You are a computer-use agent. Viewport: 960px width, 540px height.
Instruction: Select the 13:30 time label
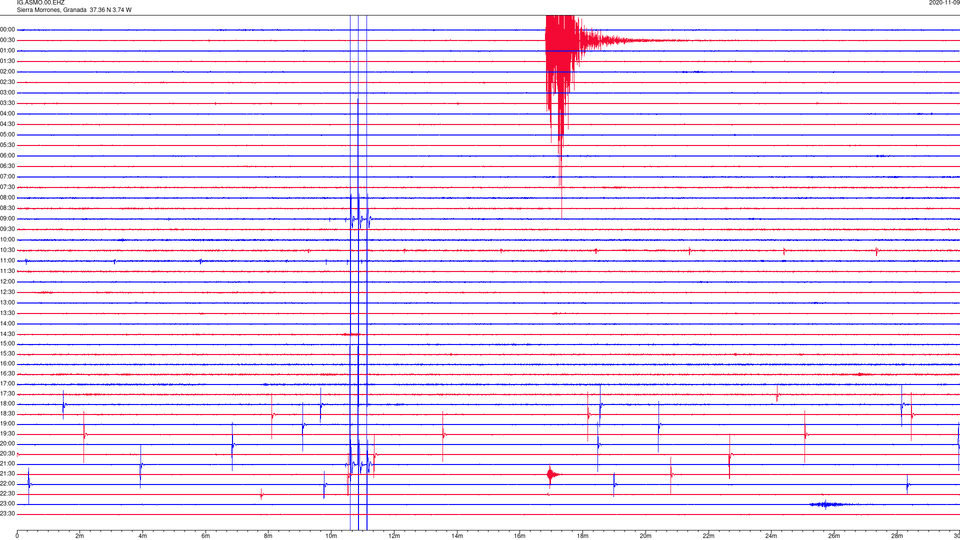point(7,312)
